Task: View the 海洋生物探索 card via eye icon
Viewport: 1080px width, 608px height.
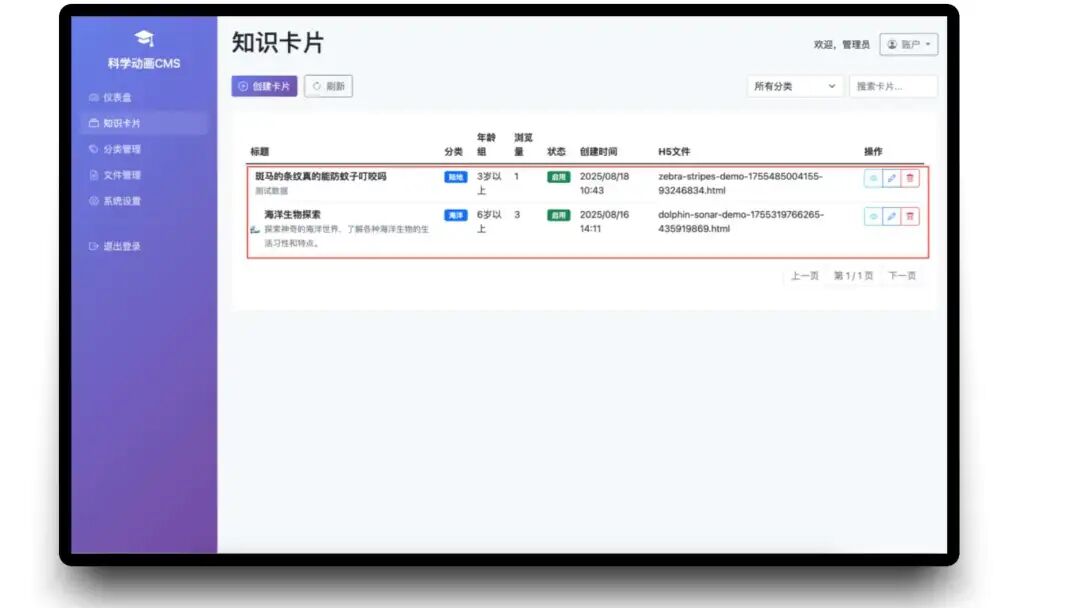Action: pyautogui.click(x=873, y=216)
